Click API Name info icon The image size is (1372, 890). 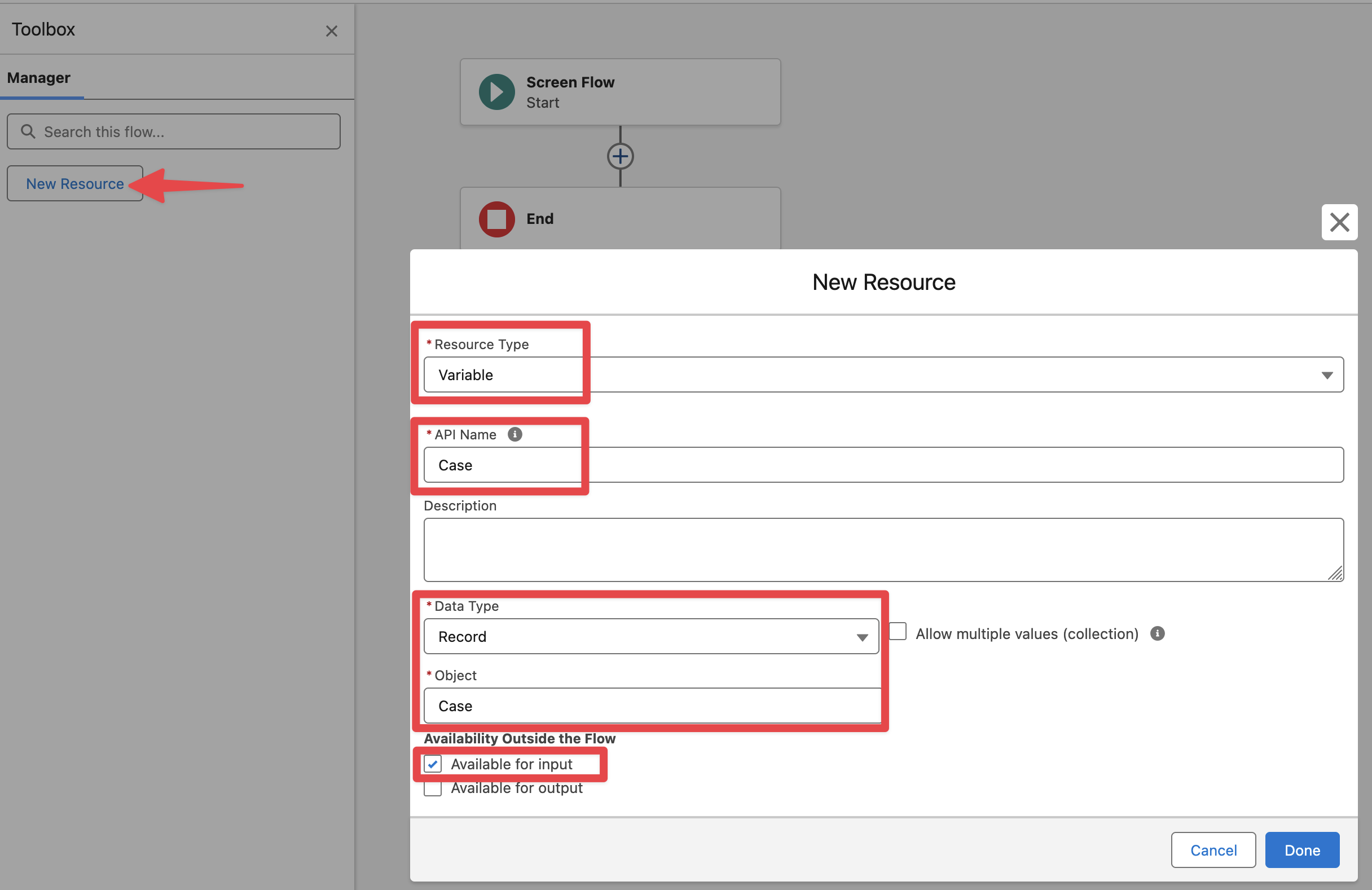pyautogui.click(x=515, y=434)
